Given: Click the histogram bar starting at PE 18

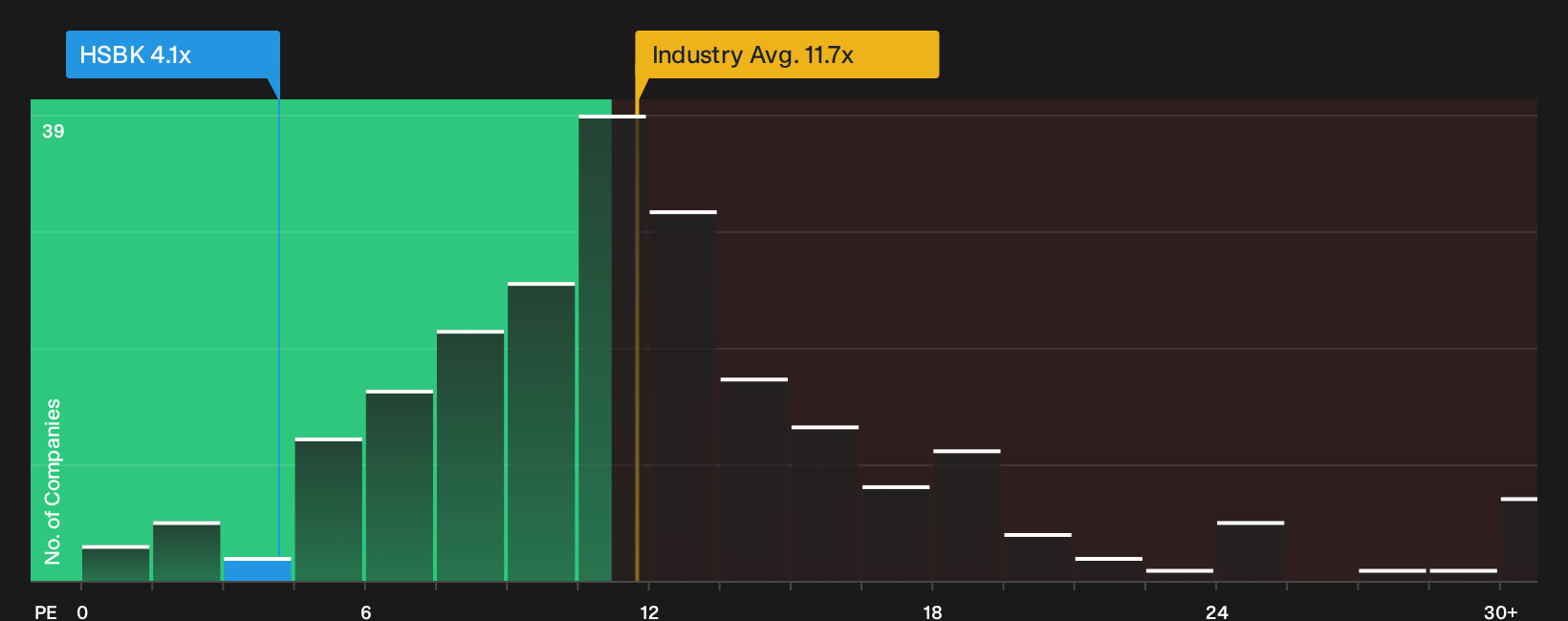Looking at the screenshot, I should pos(967,515).
